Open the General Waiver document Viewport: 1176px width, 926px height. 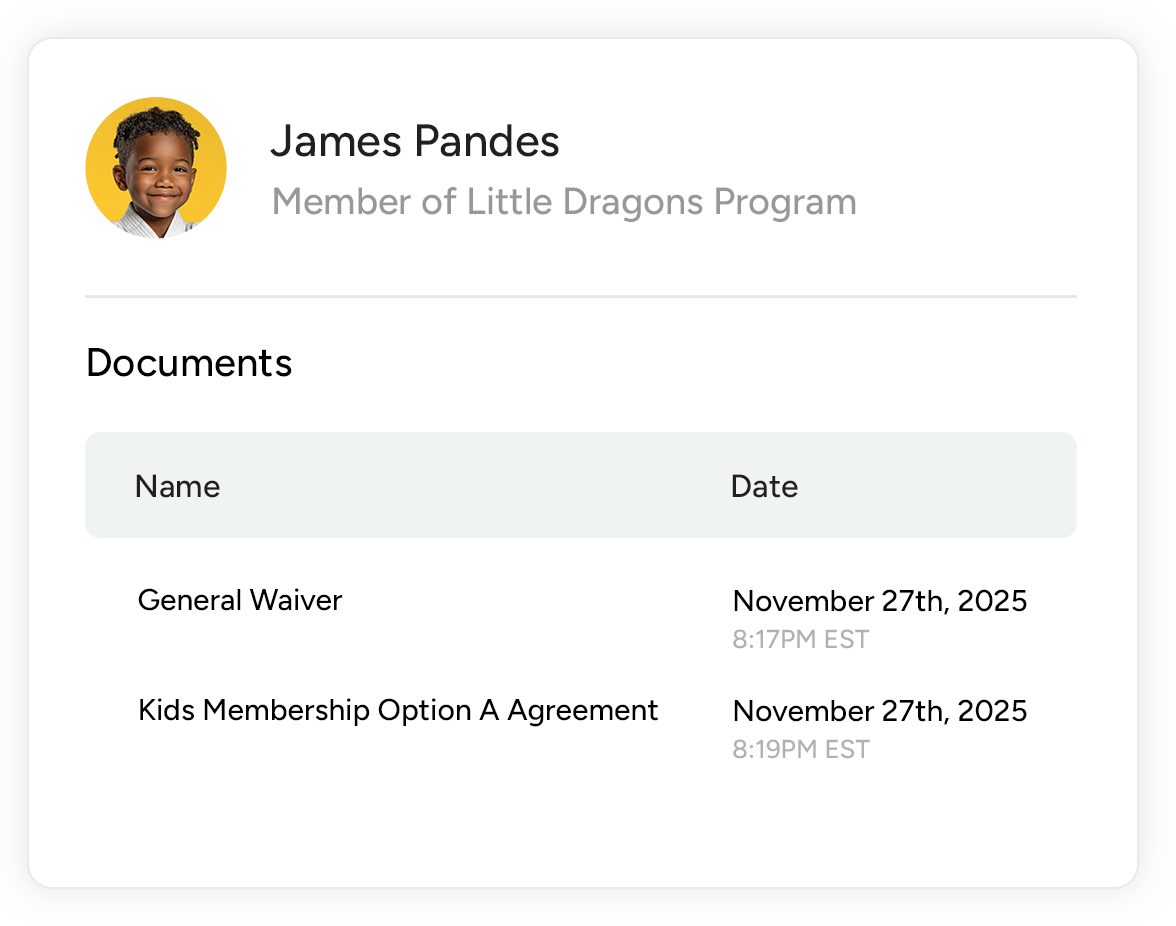click(x=240, y=600)
